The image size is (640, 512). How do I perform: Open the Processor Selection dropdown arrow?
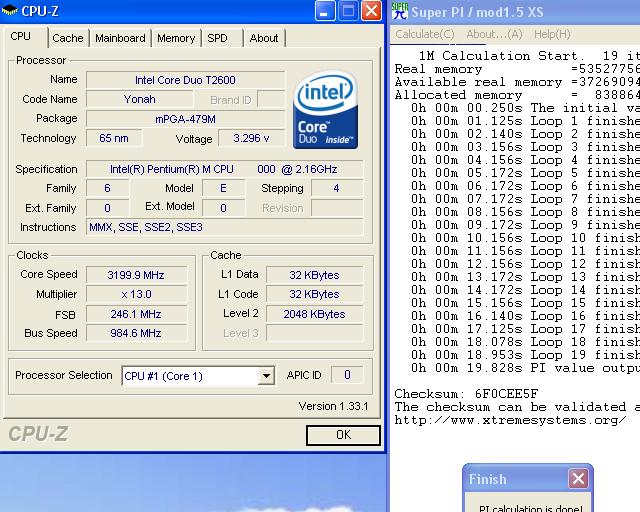point(266,376)
